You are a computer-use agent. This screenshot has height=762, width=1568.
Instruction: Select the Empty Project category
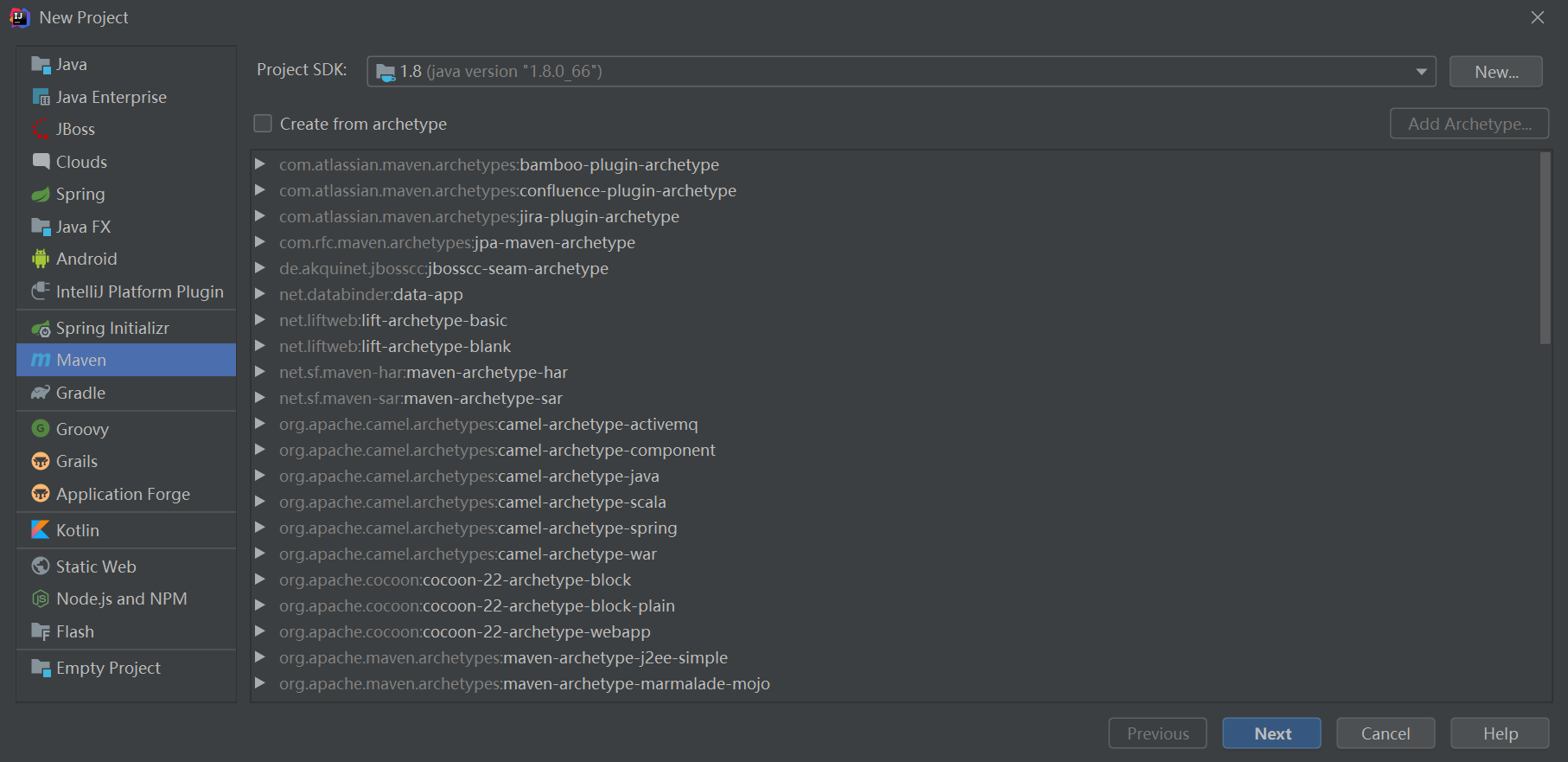[108, 668]
